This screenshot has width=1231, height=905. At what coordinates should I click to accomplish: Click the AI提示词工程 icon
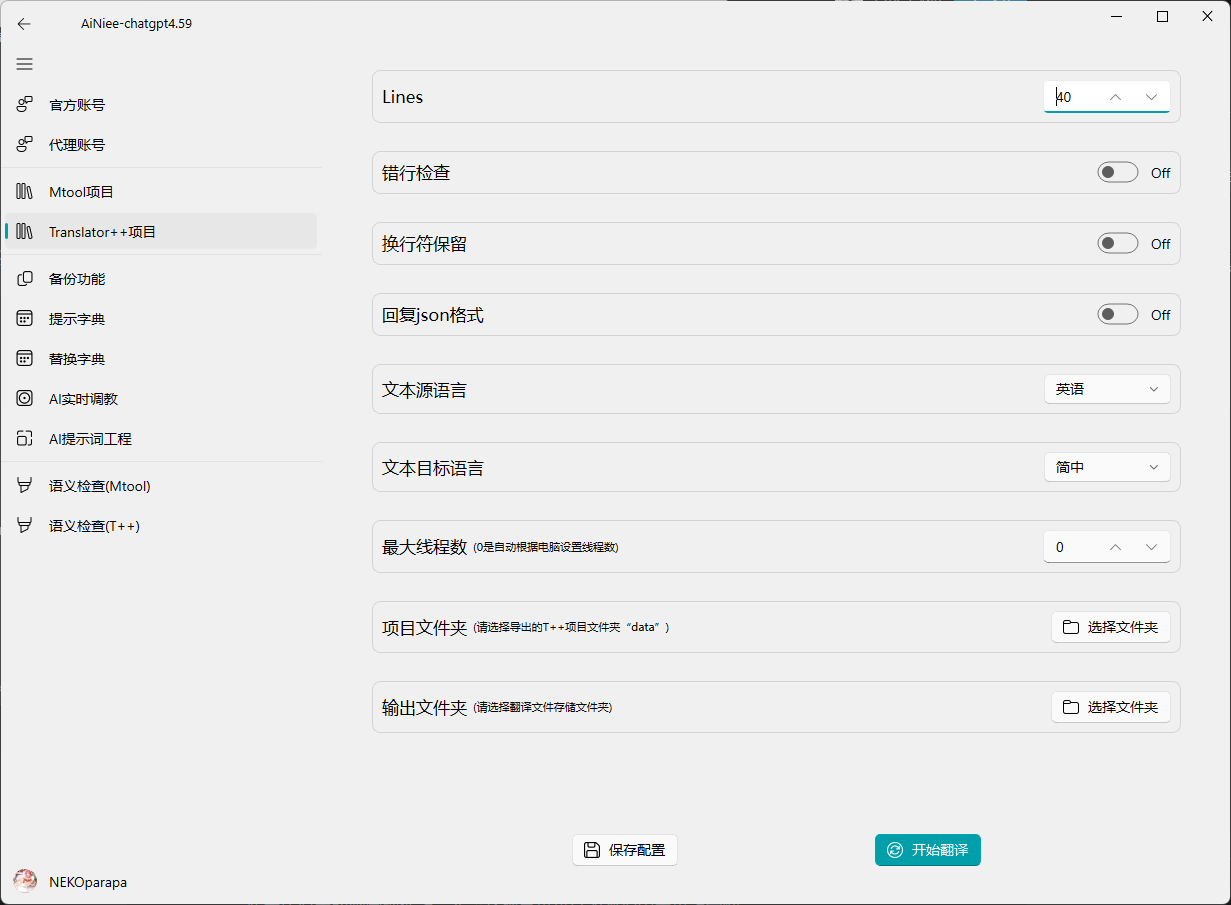[x=25, y=438]
